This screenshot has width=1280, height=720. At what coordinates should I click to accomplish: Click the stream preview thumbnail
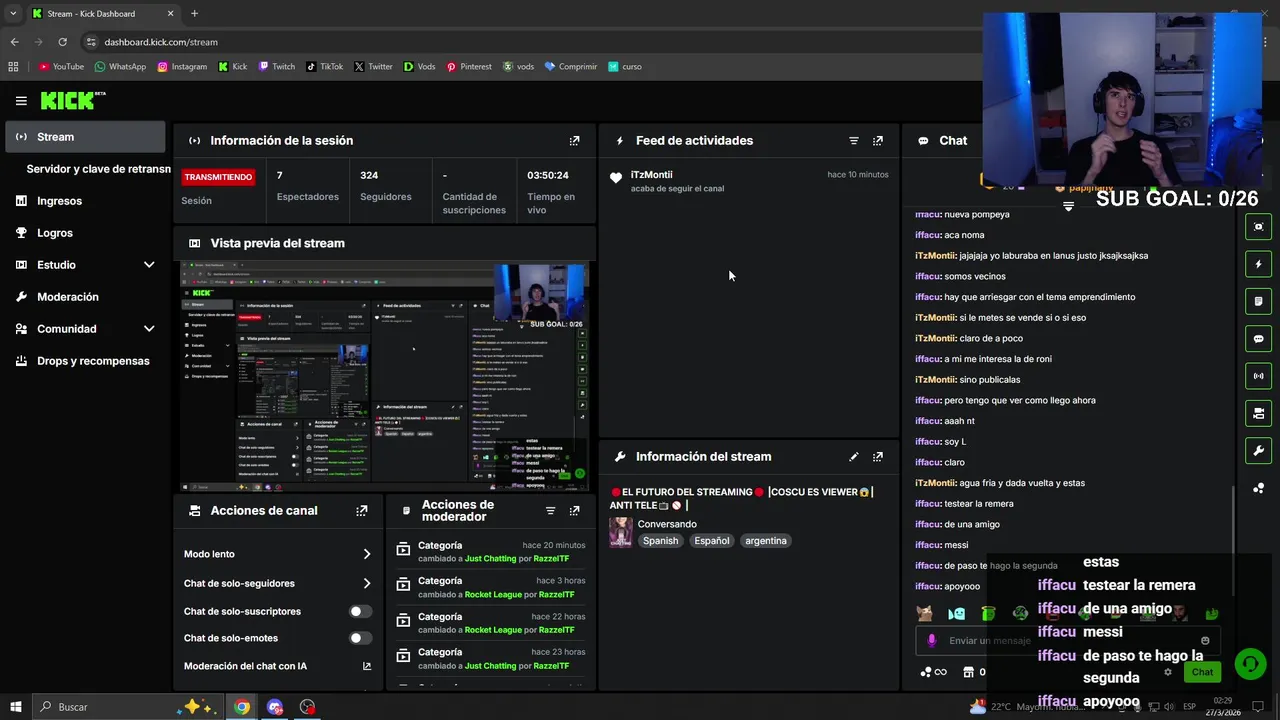pyautogui.click(x=385, y=376)
